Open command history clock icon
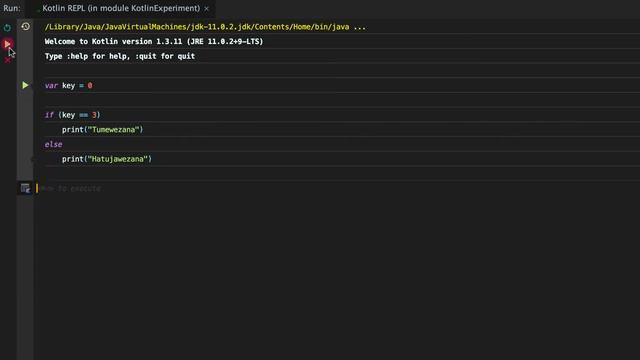 (25, 27)
